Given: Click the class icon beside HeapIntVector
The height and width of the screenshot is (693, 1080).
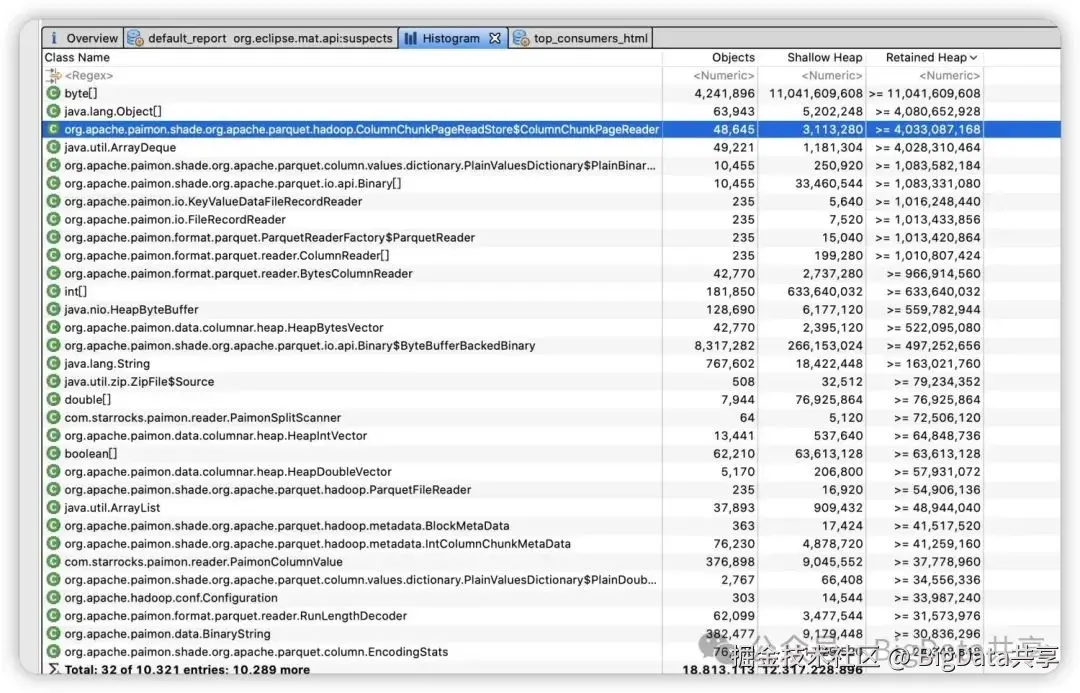Looking at the screenshot, I should (x=53, y=435).
